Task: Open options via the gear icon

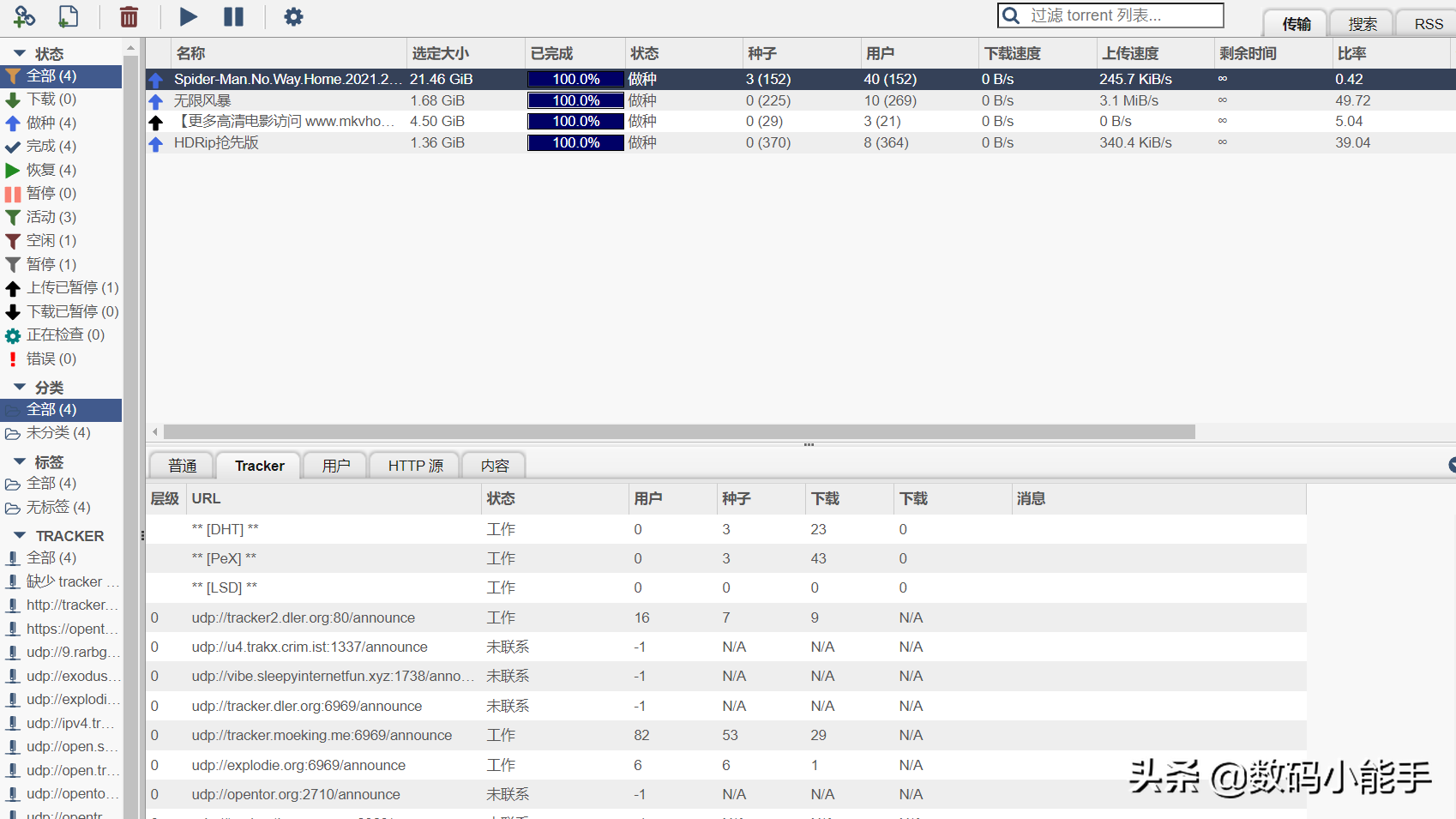Action: click(x=293, y=16)
